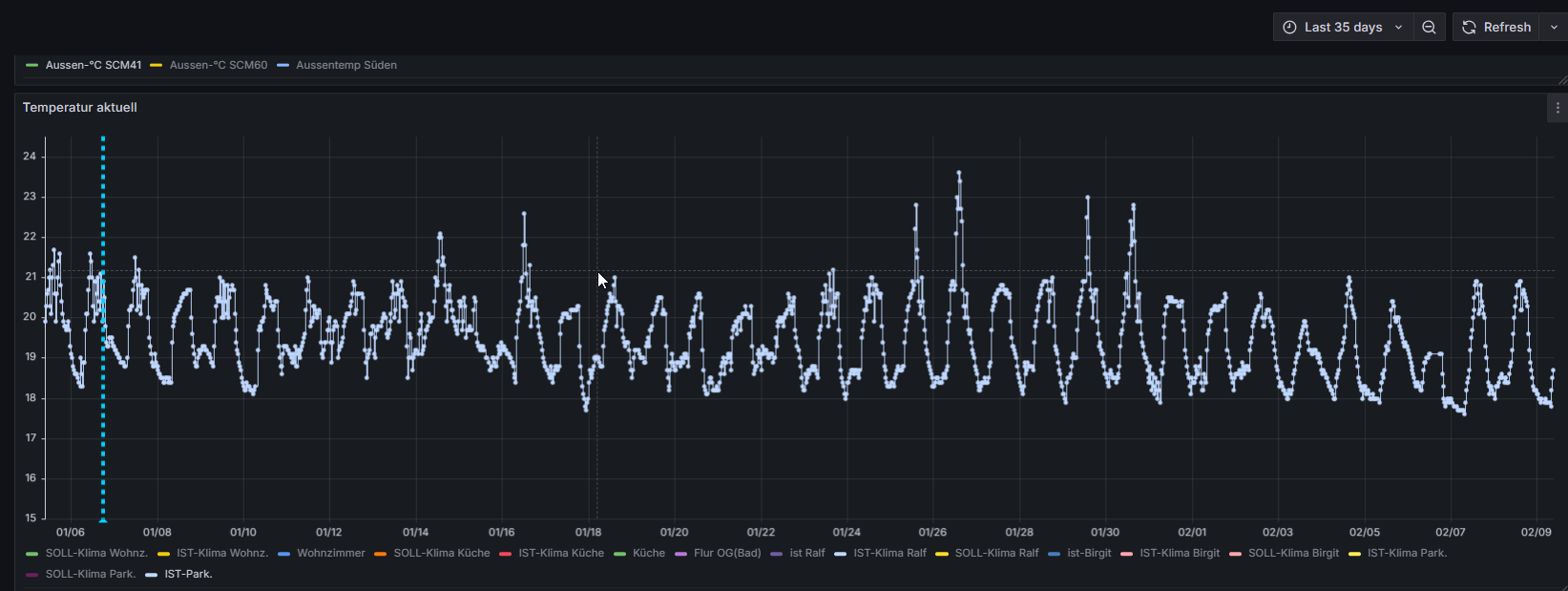1568x591 pixels.
Task: Click the cyan annotation marker below the chart
Action: [x=103, y=519]
